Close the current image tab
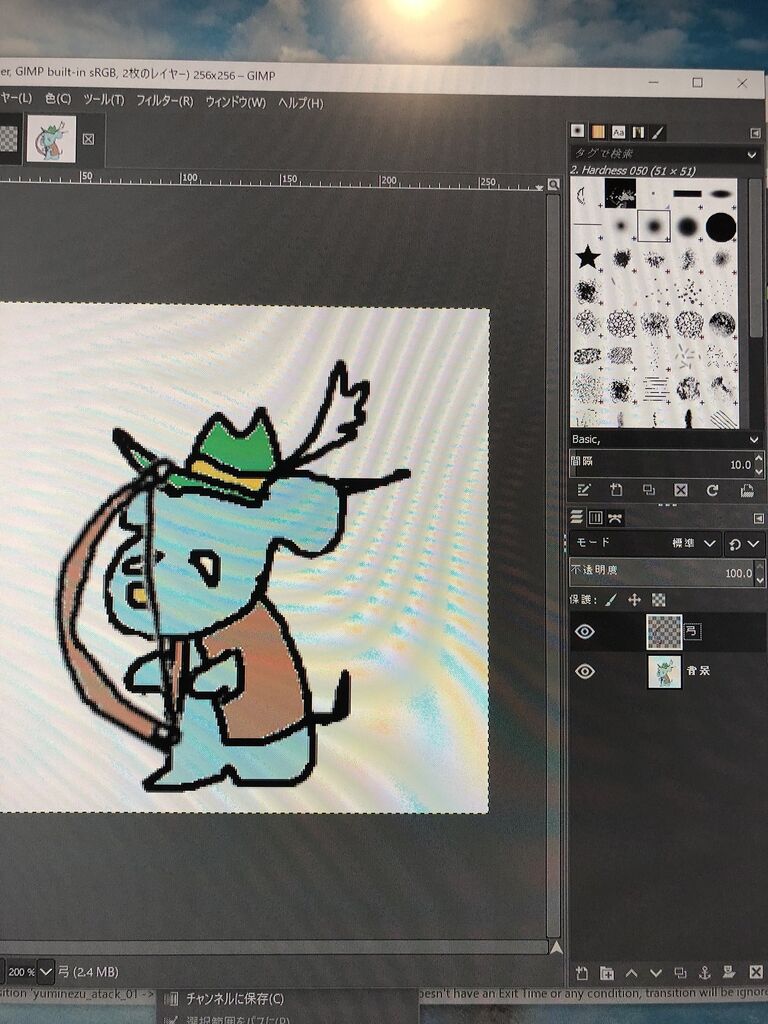 88,138
